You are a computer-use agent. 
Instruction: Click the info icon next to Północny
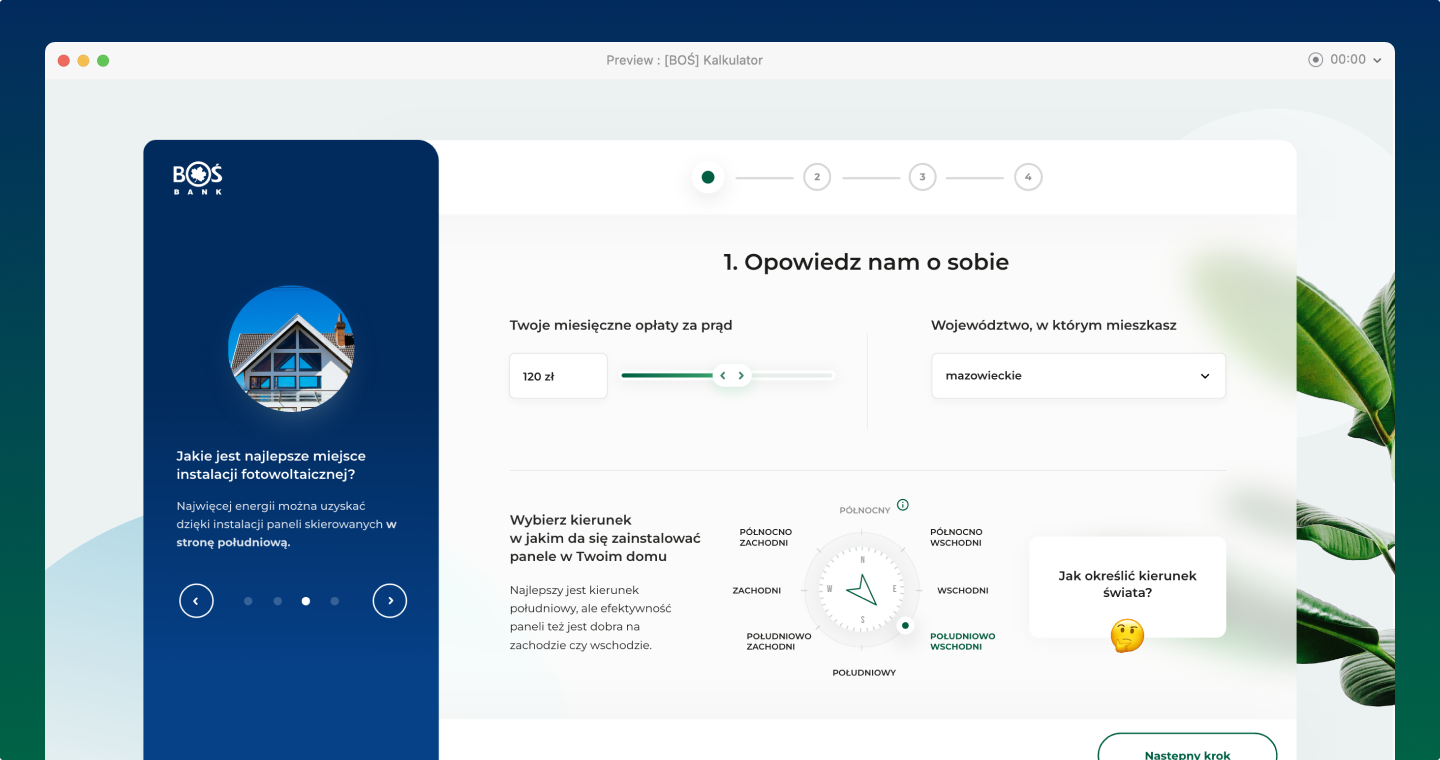tap(903, 505)
